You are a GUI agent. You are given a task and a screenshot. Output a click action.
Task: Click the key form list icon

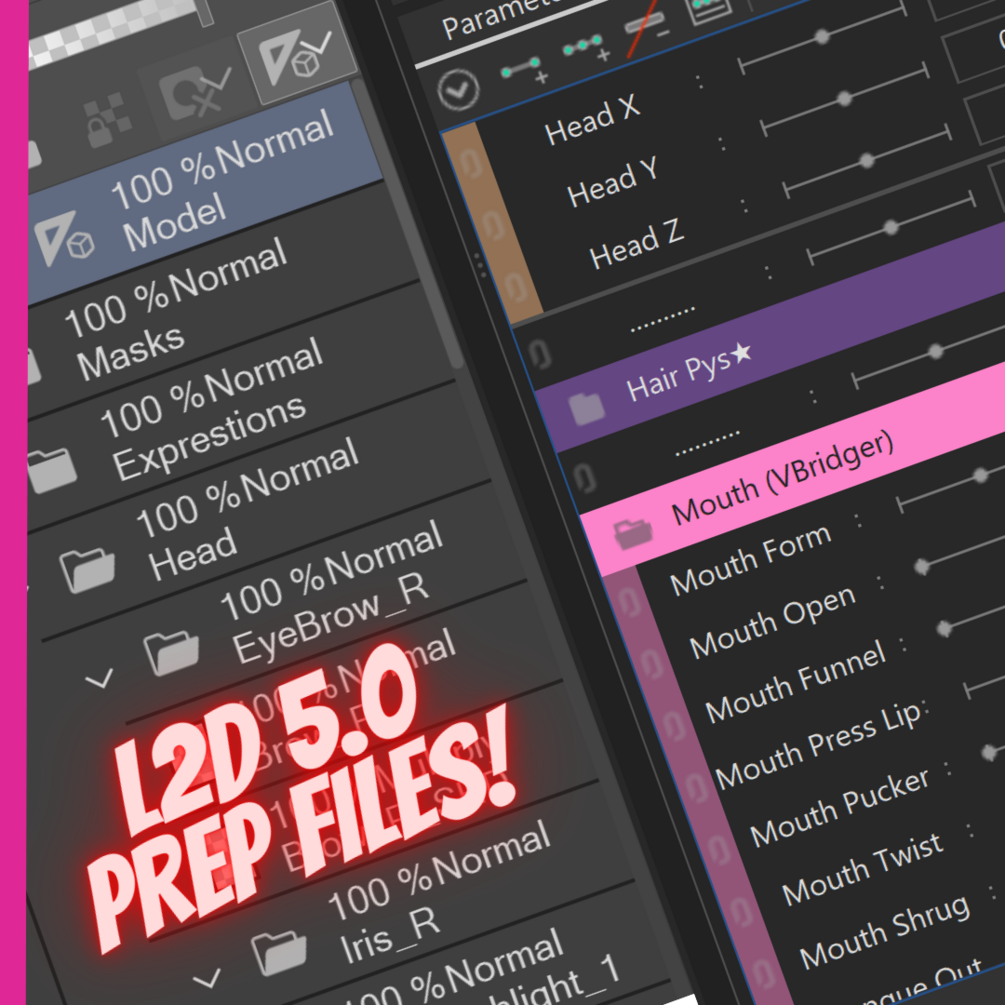(708, 9)
